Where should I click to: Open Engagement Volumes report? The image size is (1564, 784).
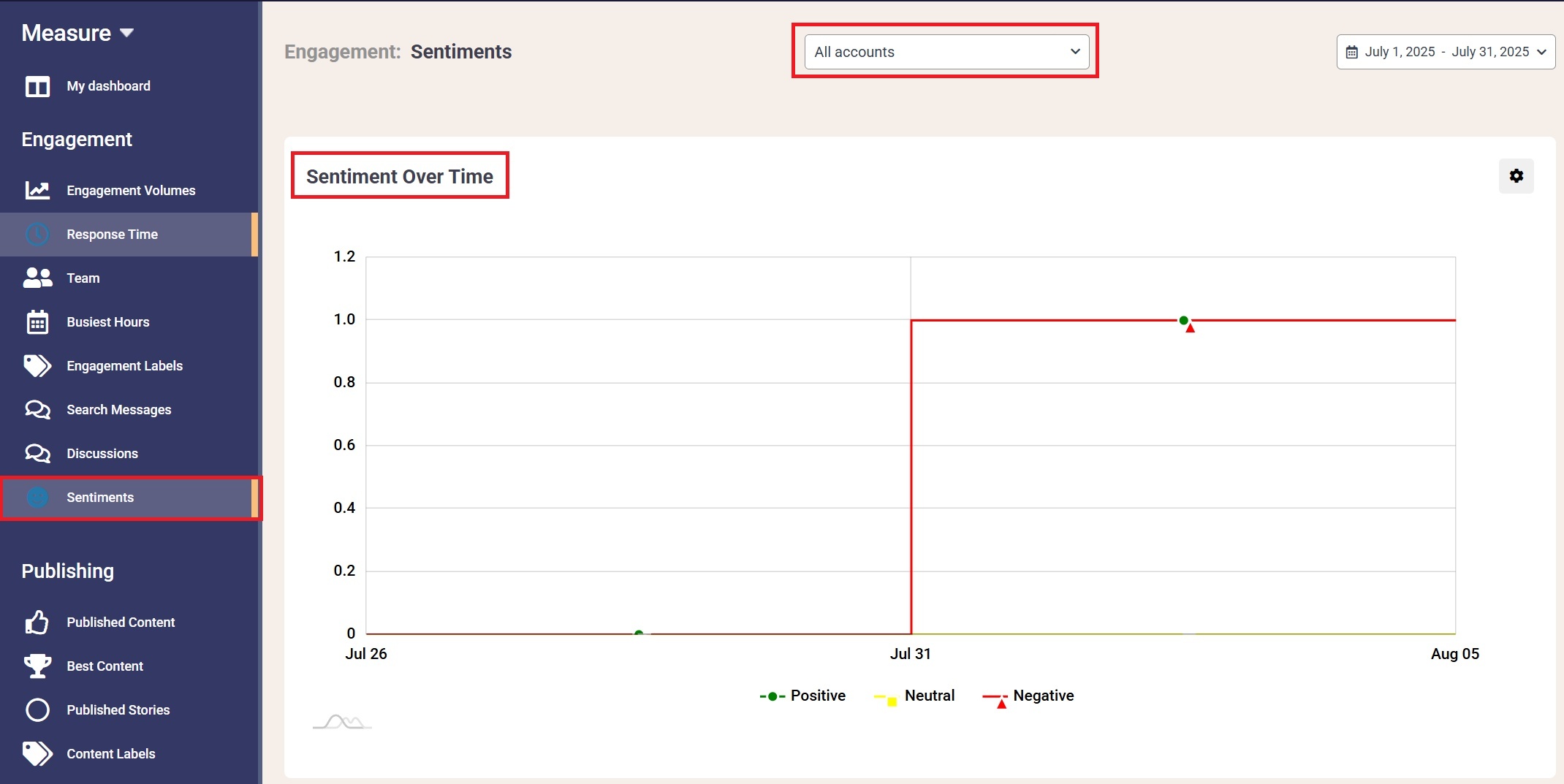pyautogui.click(x=129, y=190)
